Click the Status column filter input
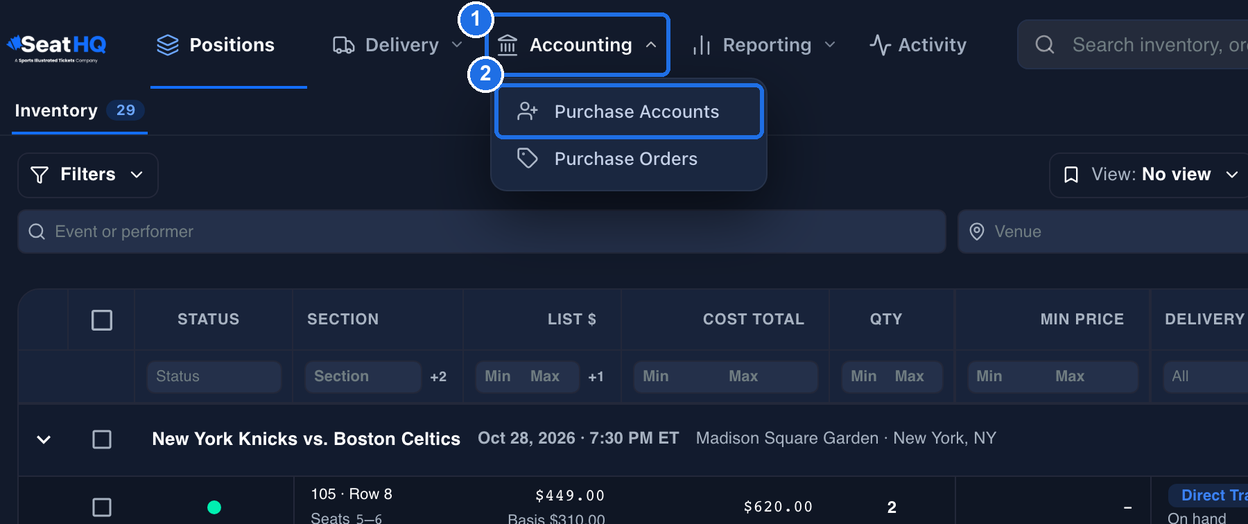 (x=214, y=376)
